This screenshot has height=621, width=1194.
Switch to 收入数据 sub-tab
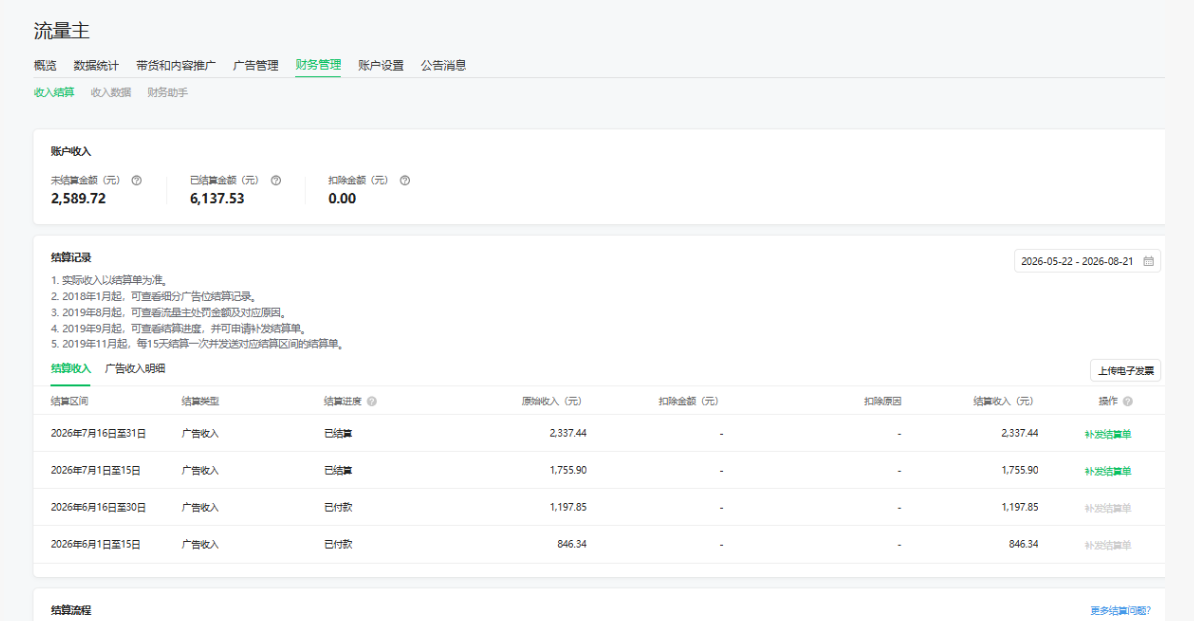coord(110,92)
